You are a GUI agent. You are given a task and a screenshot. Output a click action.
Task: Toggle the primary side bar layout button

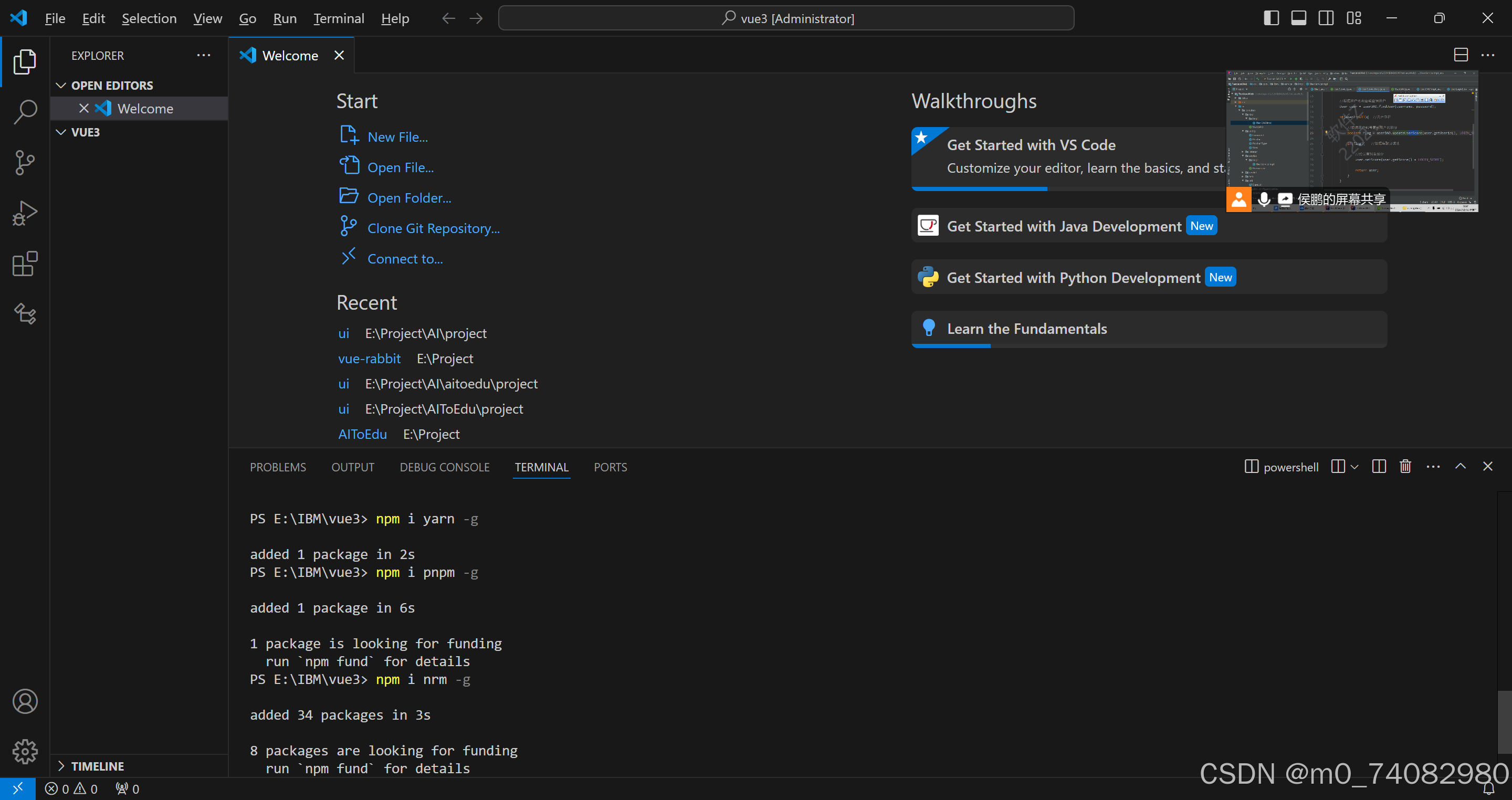point(1272,18)
